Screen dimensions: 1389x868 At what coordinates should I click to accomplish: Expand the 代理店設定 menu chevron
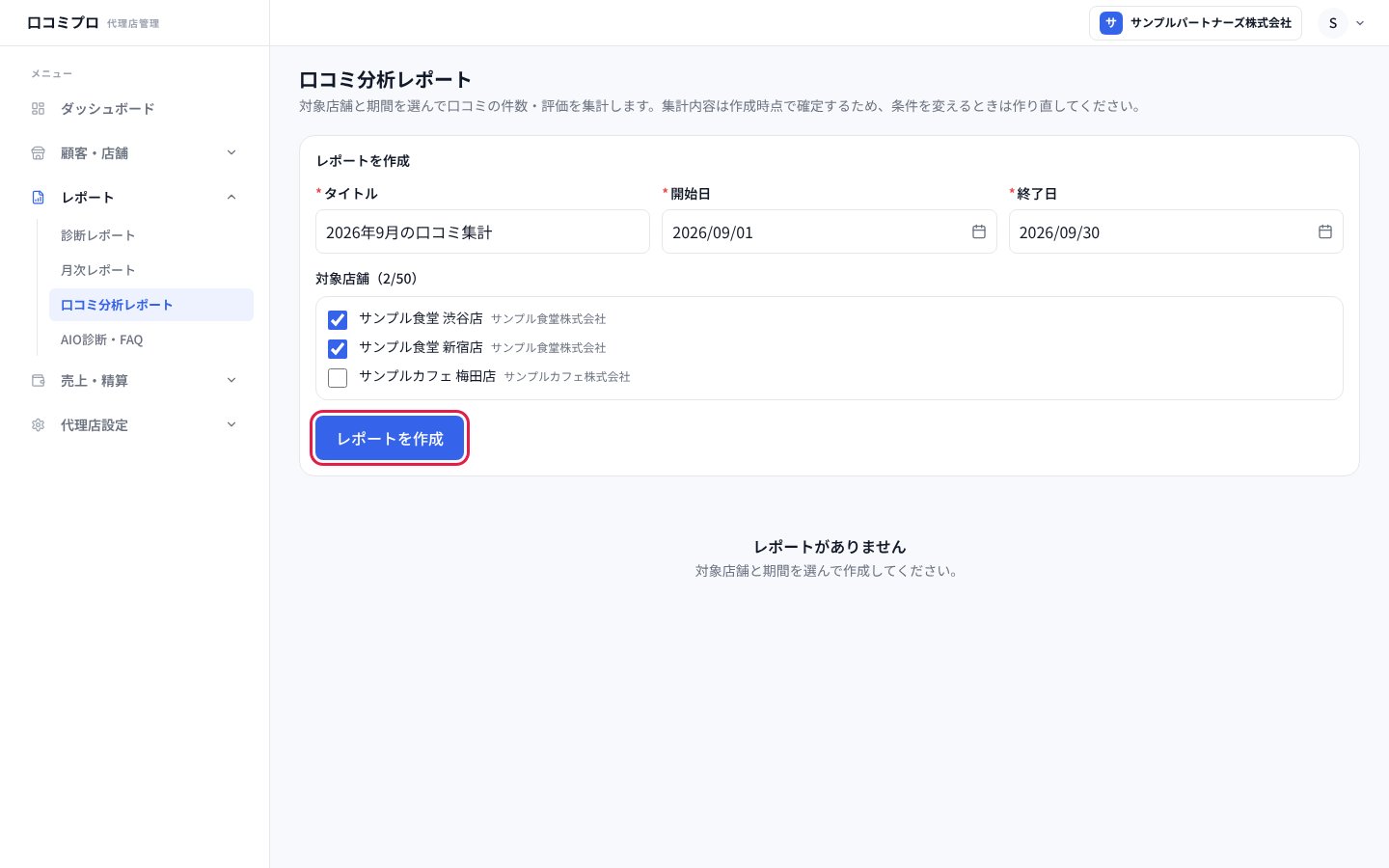point(231,424)
